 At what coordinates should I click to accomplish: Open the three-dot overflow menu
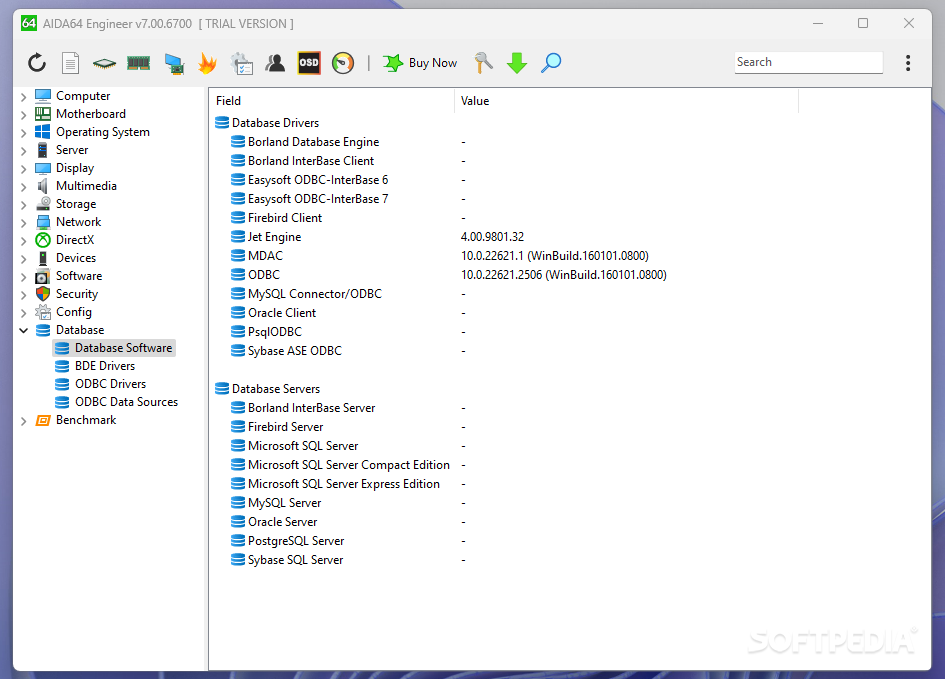tap(908, 63)
